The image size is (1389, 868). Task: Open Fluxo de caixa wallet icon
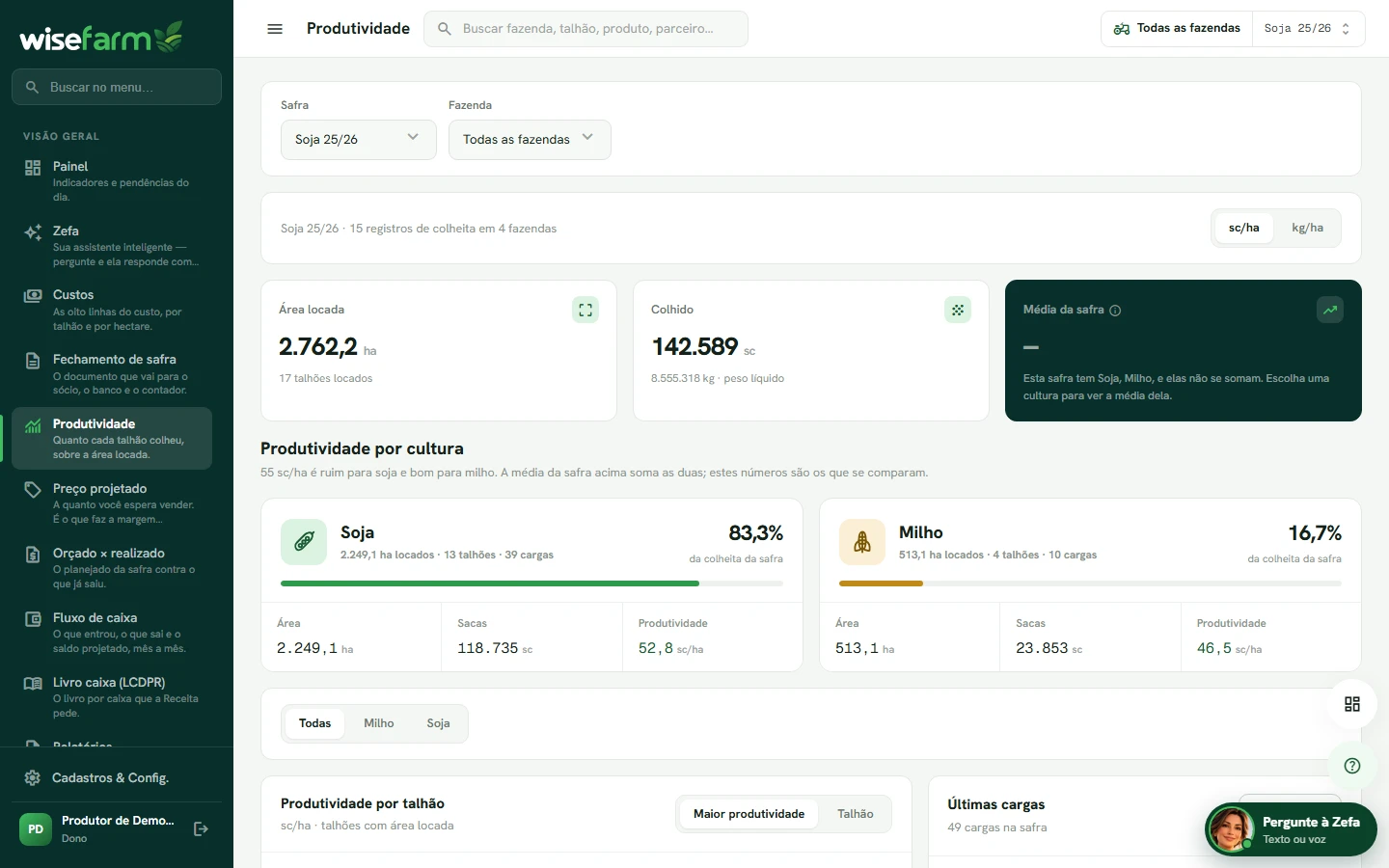coord(33,619)
